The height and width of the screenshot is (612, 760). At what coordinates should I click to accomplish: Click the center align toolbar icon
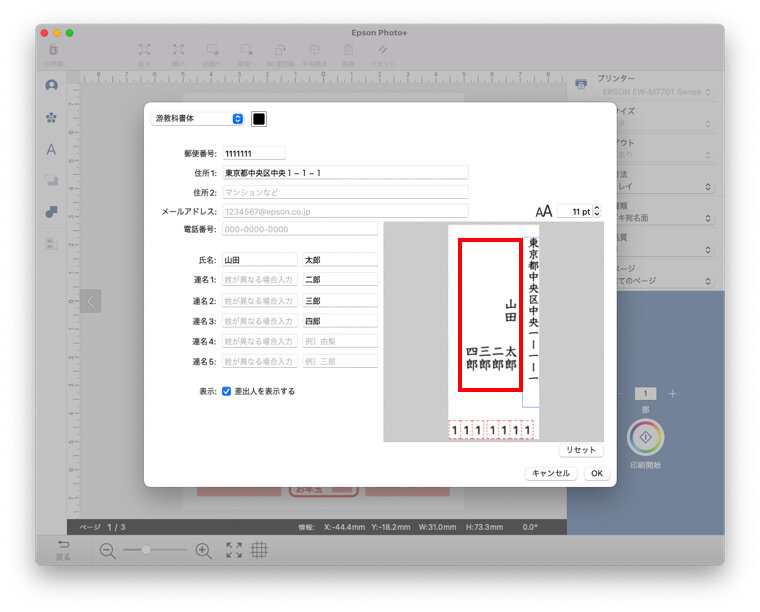tap(314, 49)
